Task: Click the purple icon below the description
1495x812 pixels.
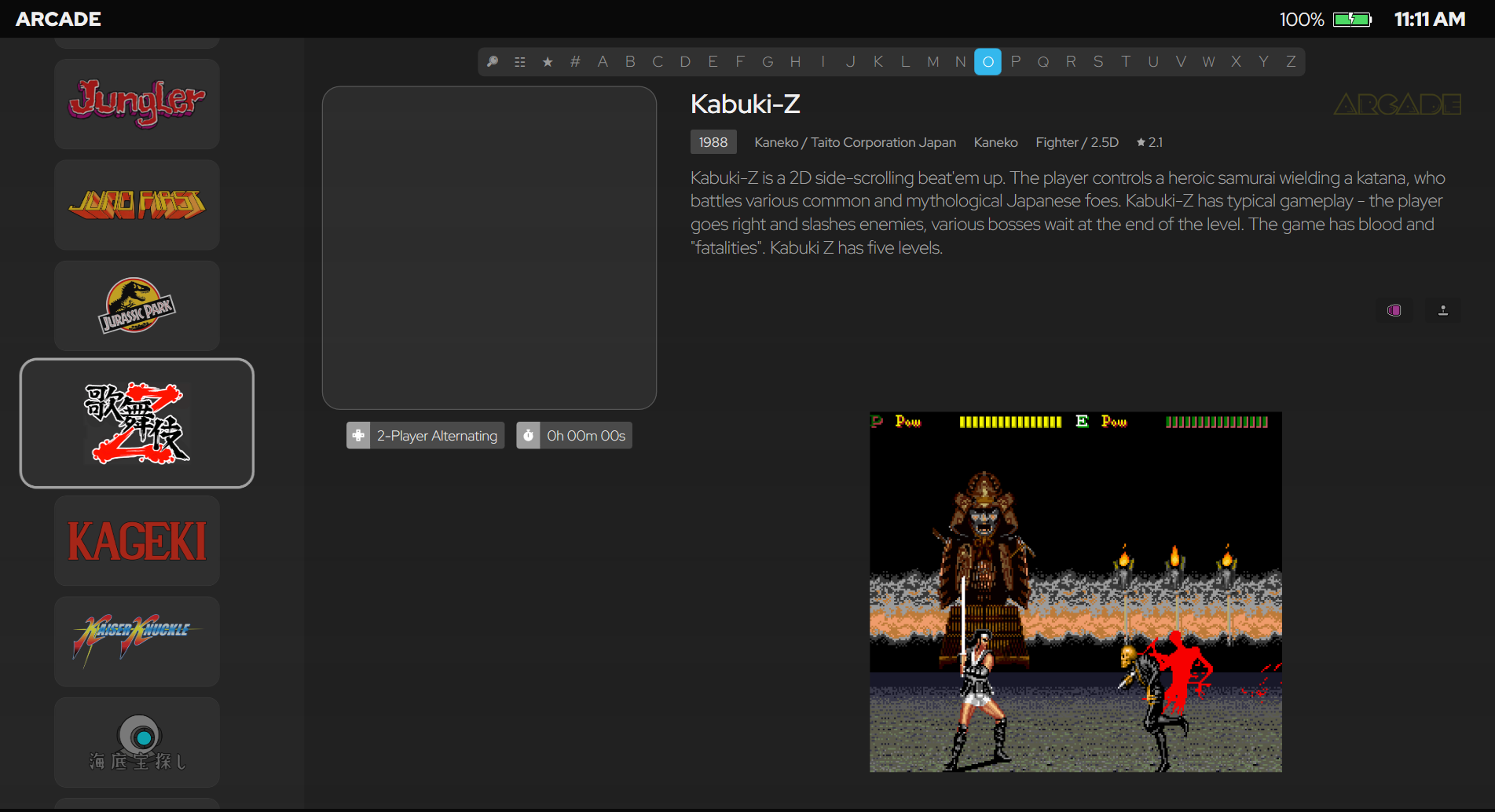Action: (1394, 310)
